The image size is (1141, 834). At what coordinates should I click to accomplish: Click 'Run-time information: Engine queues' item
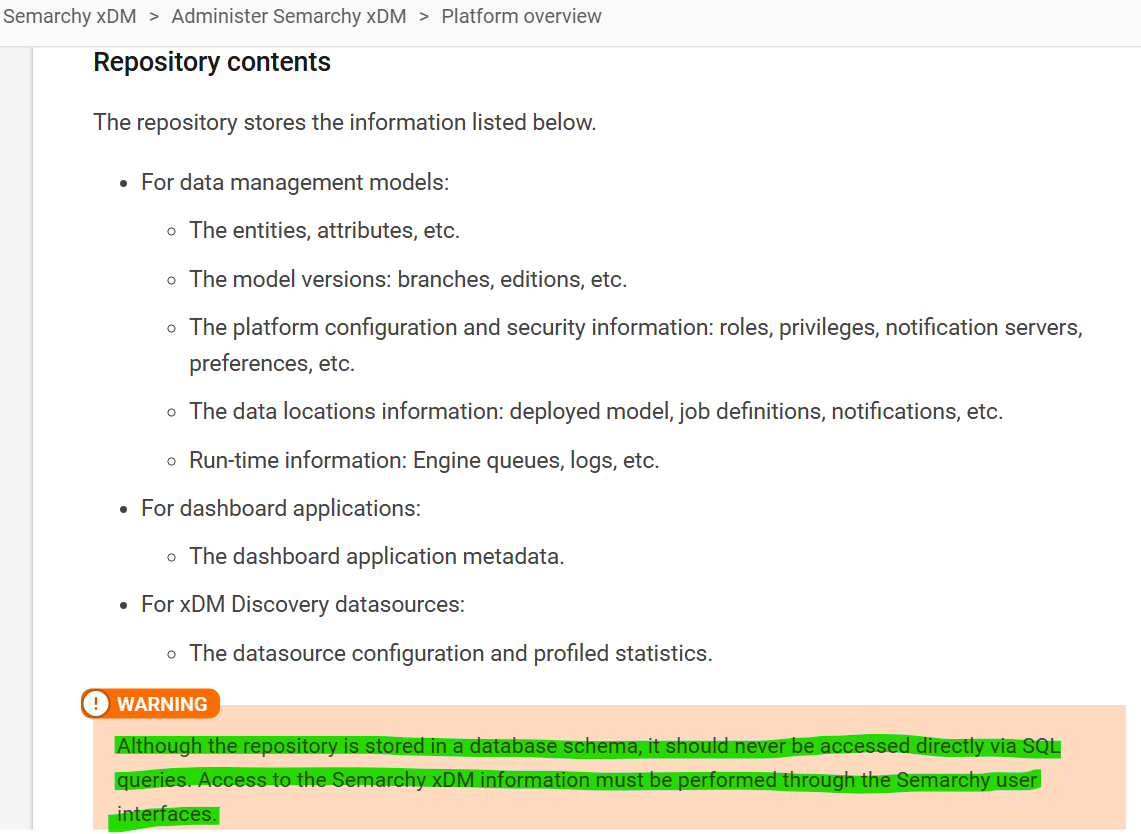tap(424, 460)
